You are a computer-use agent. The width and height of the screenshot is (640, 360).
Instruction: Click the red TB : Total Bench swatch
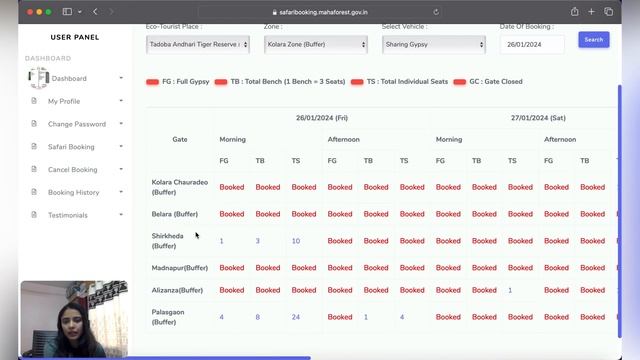221,82
